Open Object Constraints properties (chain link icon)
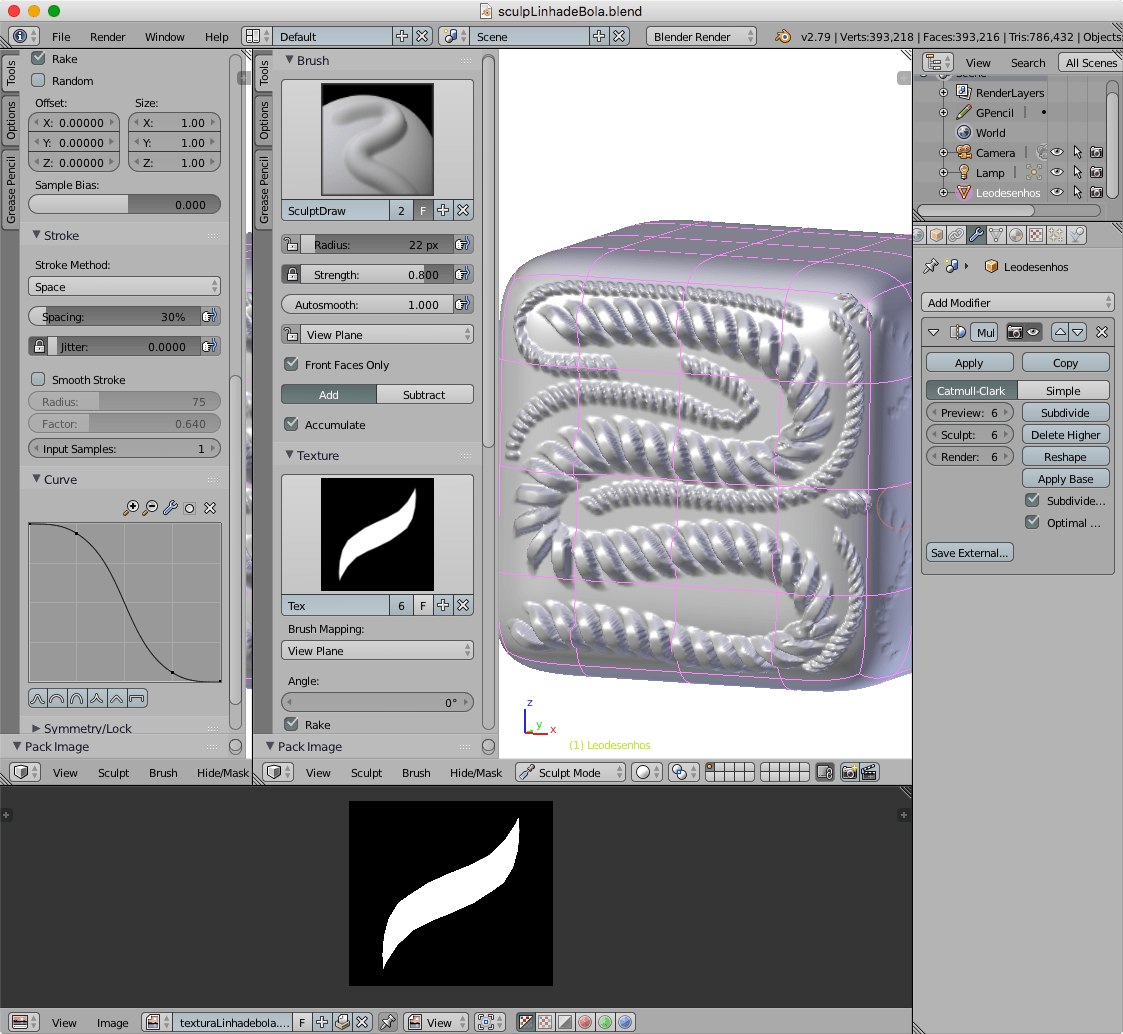This screenshot has width=1123, height=1034. 956,234
